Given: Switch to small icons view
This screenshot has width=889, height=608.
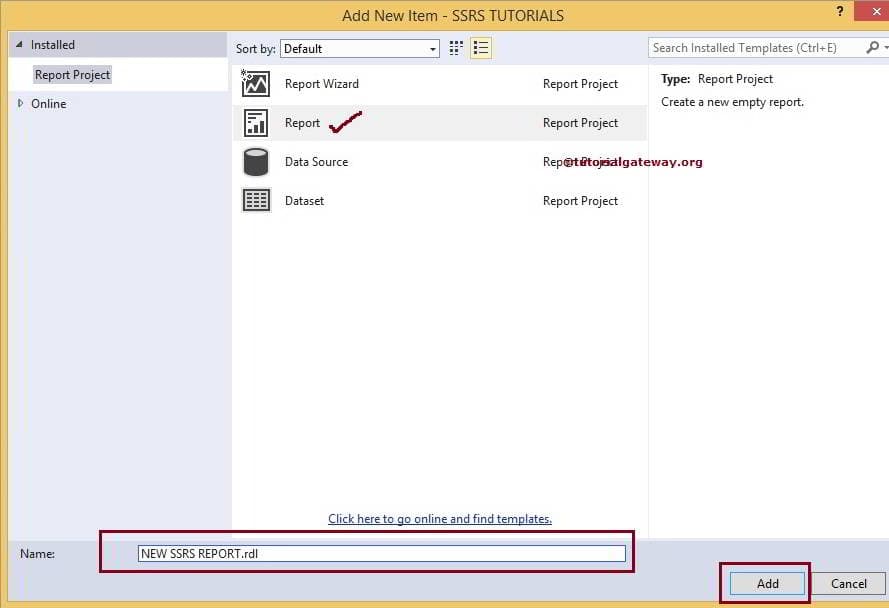Looking at the screenshot, I should click(455, 47).
